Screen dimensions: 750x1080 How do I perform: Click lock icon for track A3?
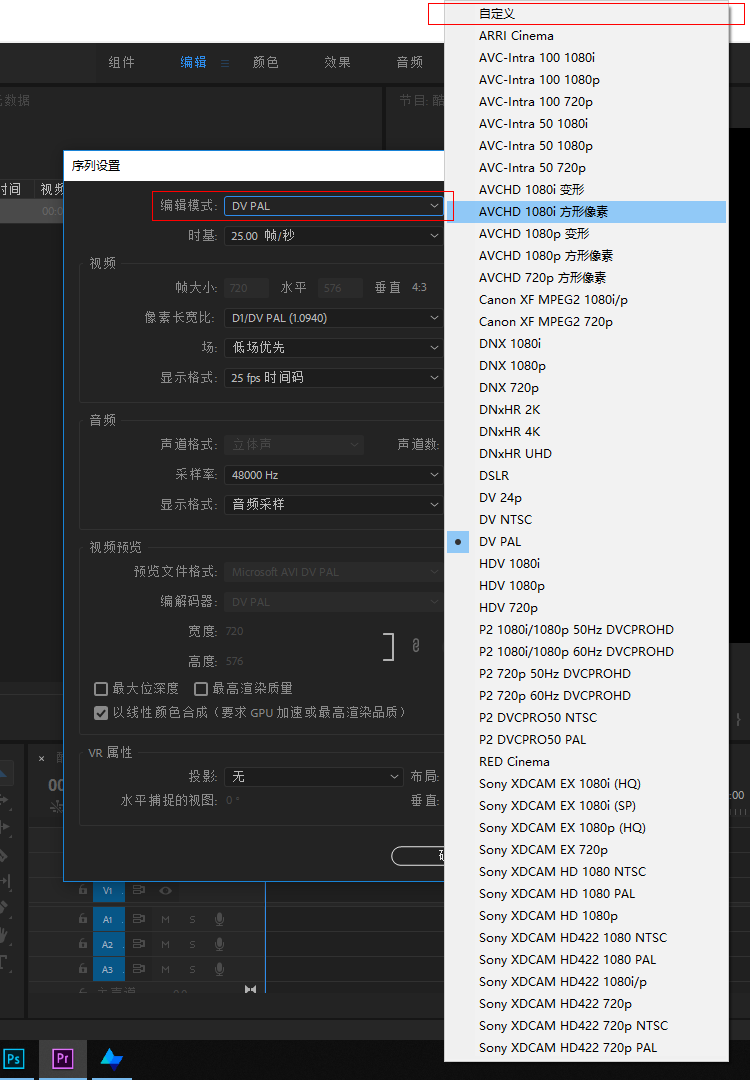coord(83,969)
